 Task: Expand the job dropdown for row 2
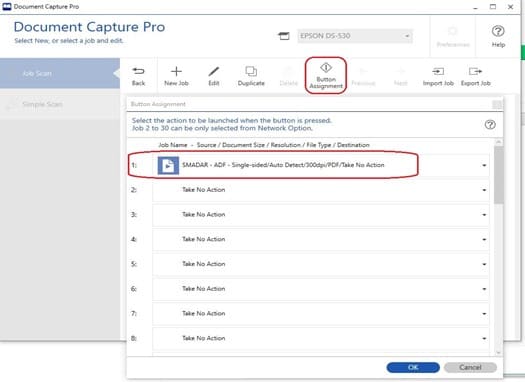[484, 190]
